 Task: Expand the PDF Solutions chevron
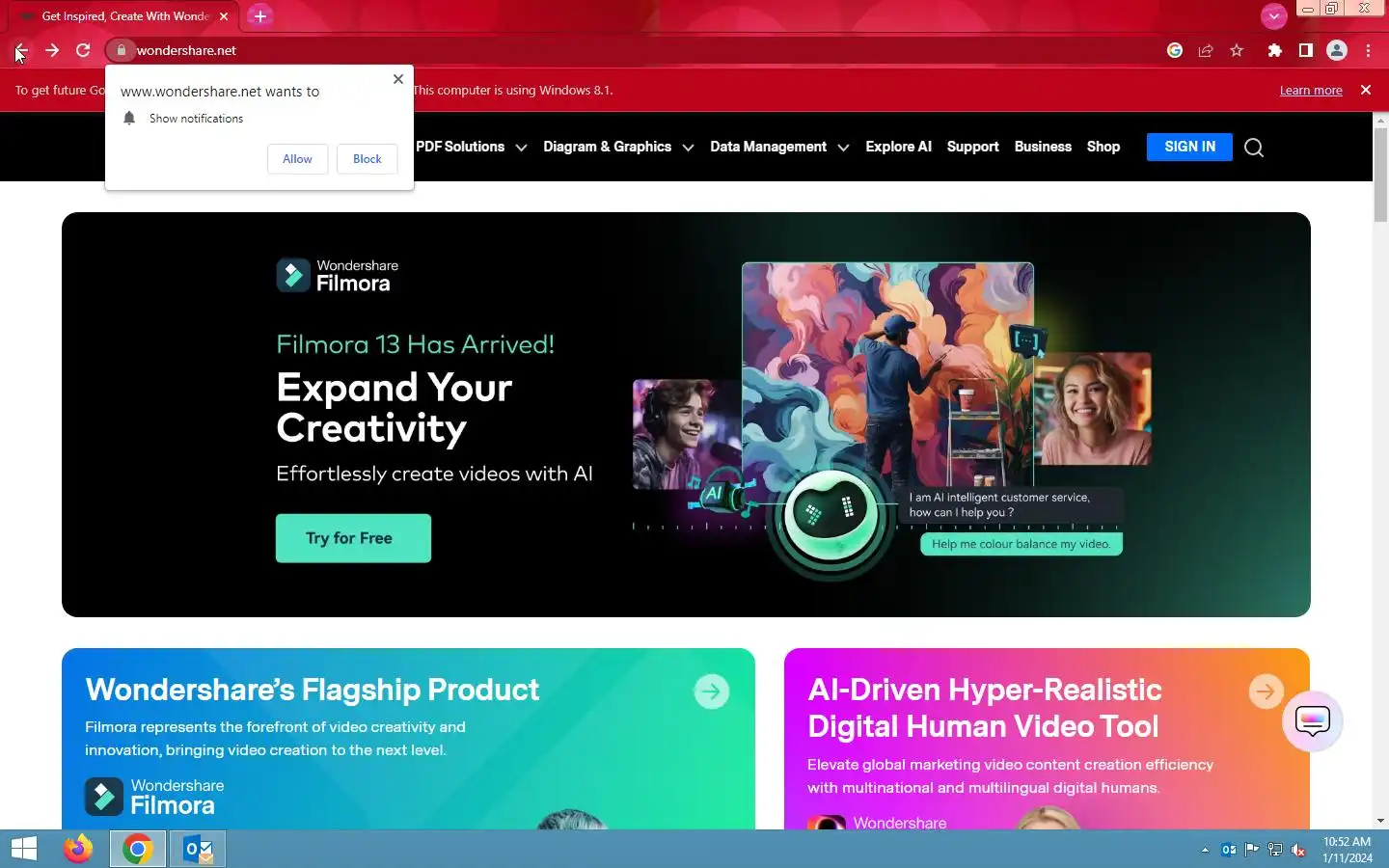point(521,148)
